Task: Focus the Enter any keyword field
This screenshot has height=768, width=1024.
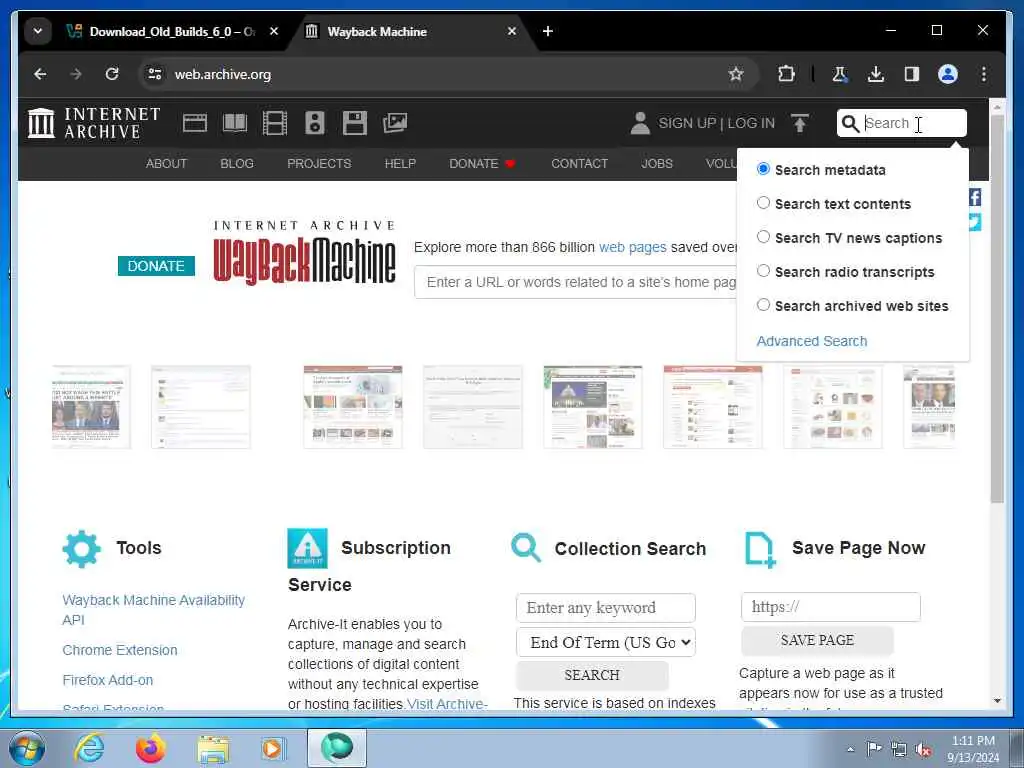Action: click(x=606, y=608)
